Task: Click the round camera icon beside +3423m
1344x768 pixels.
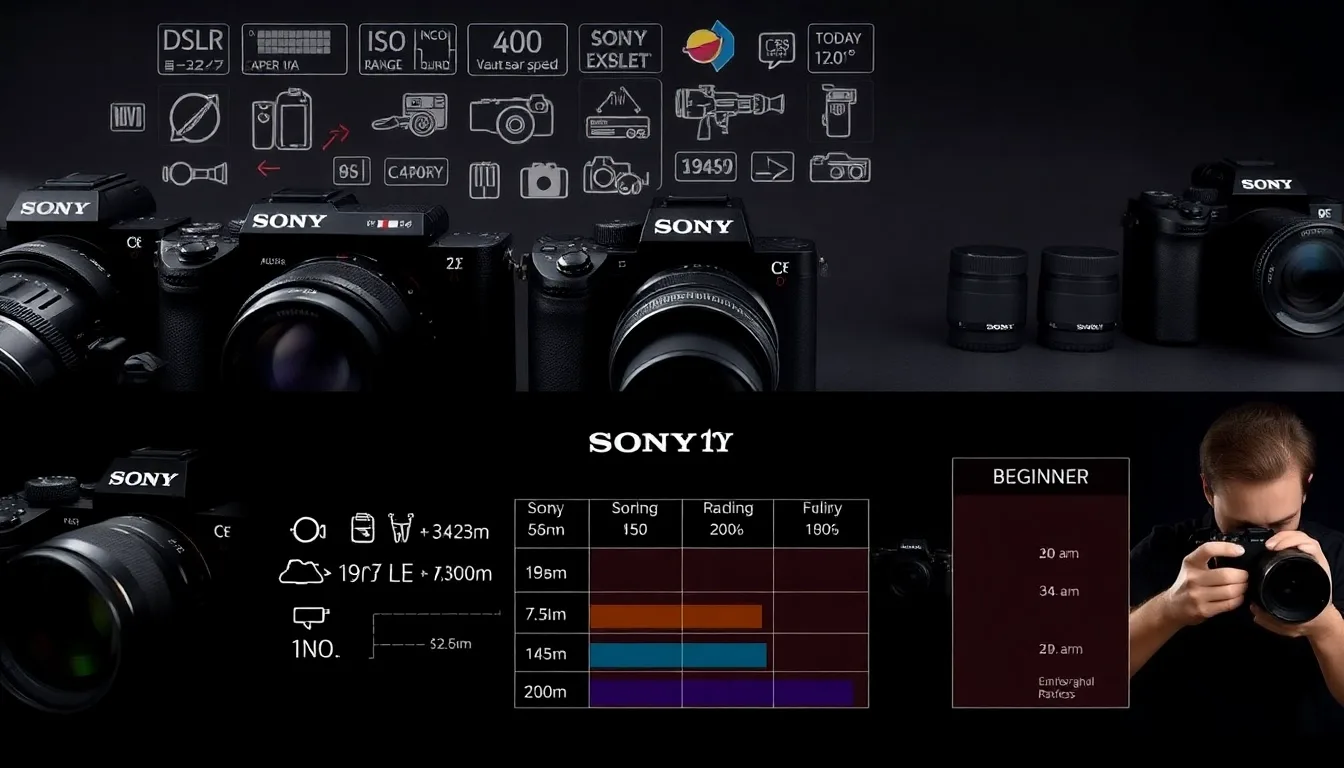Action: pyautogui.click(x=309, y=530)
